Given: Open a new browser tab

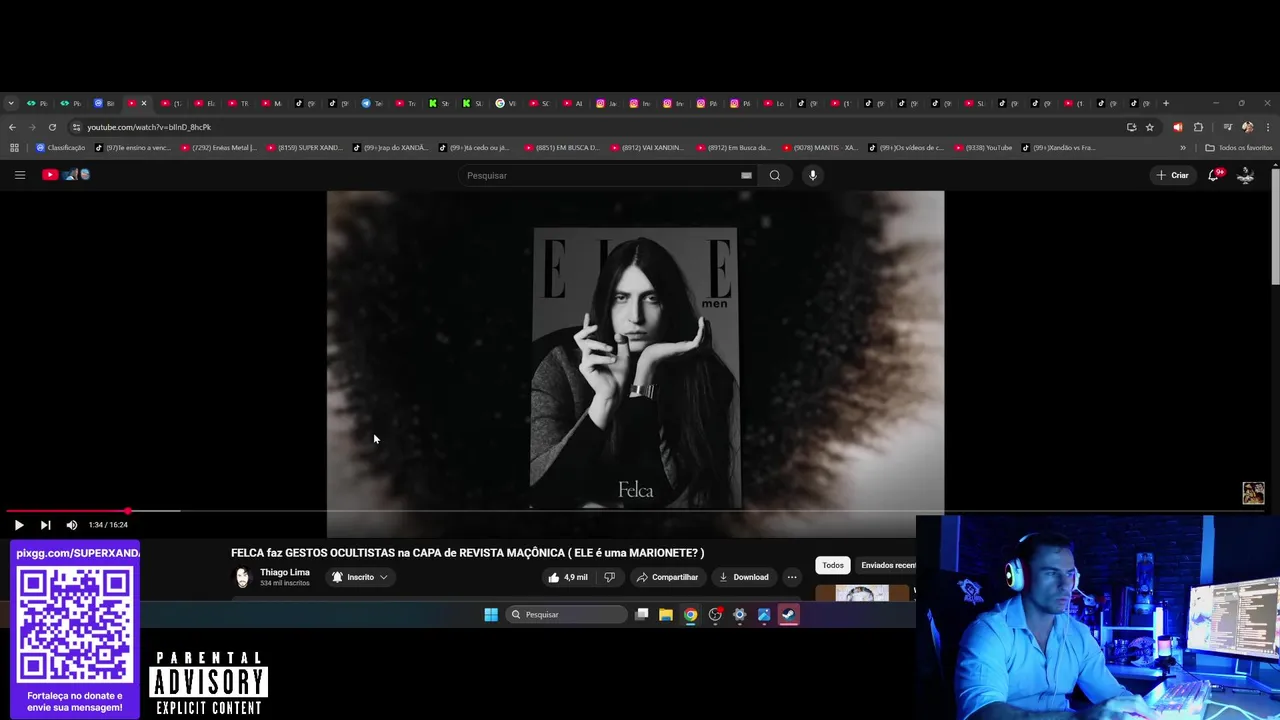Looking at the screenshot, I should click(x=1165, y=103).
